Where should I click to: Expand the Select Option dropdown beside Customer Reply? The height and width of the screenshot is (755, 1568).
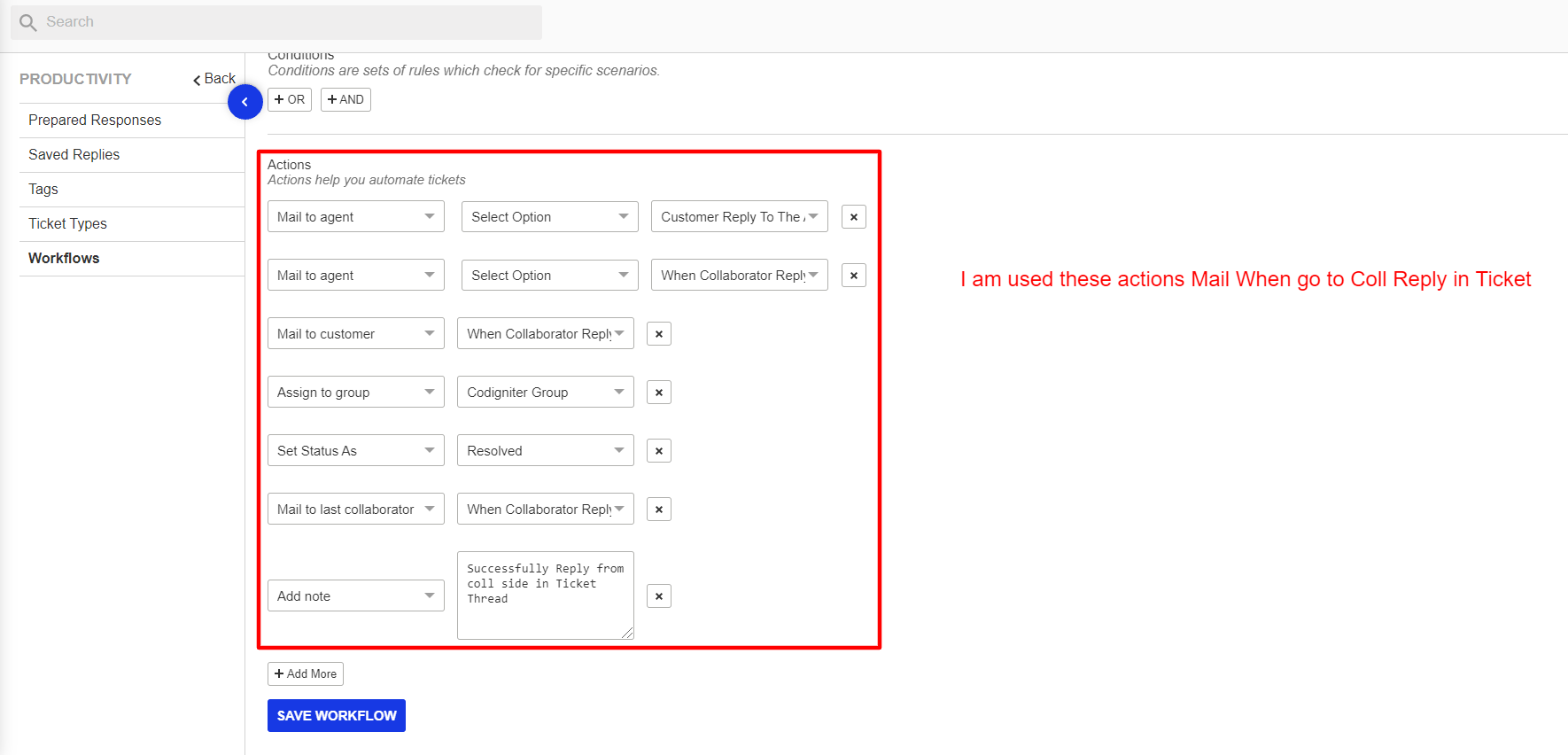coord(549,217)
